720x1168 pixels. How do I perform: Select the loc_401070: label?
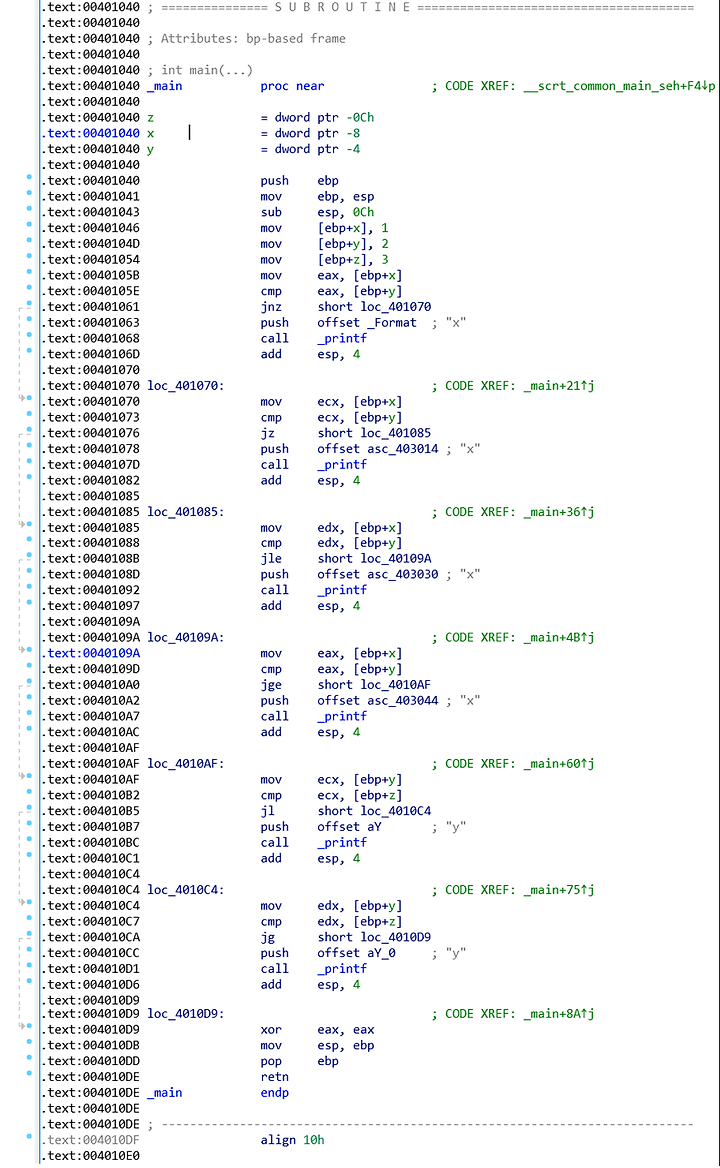(185, 386)
